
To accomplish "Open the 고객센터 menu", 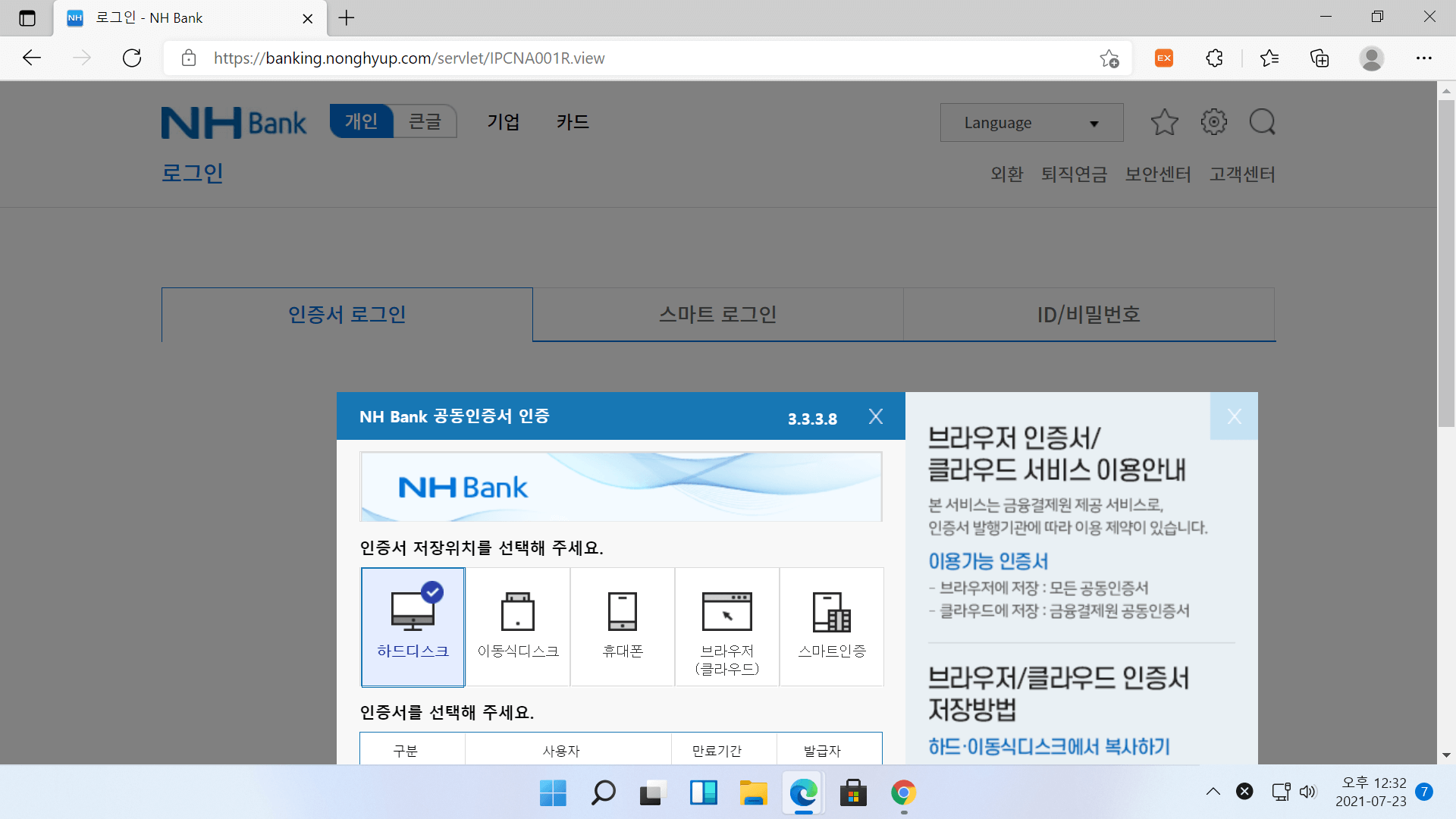I will point(1242,174).
